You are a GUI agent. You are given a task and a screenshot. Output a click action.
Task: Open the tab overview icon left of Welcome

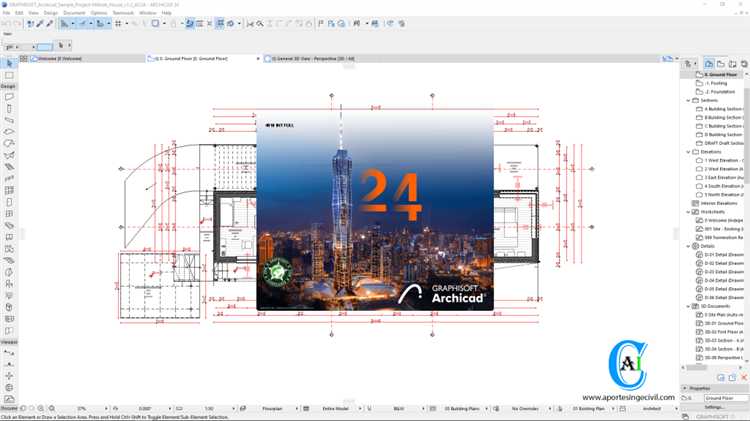click(23, 58)
